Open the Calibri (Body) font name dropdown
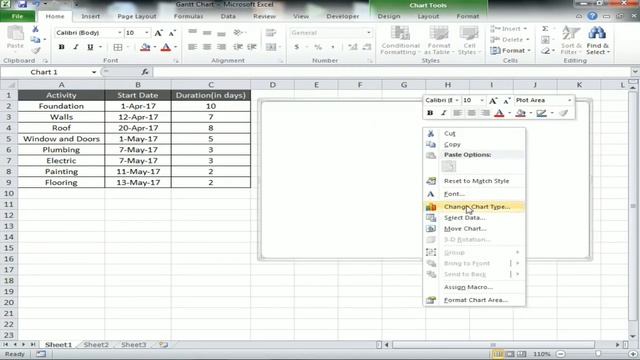This screenshot has height=360, width=640. pos(120,33)
